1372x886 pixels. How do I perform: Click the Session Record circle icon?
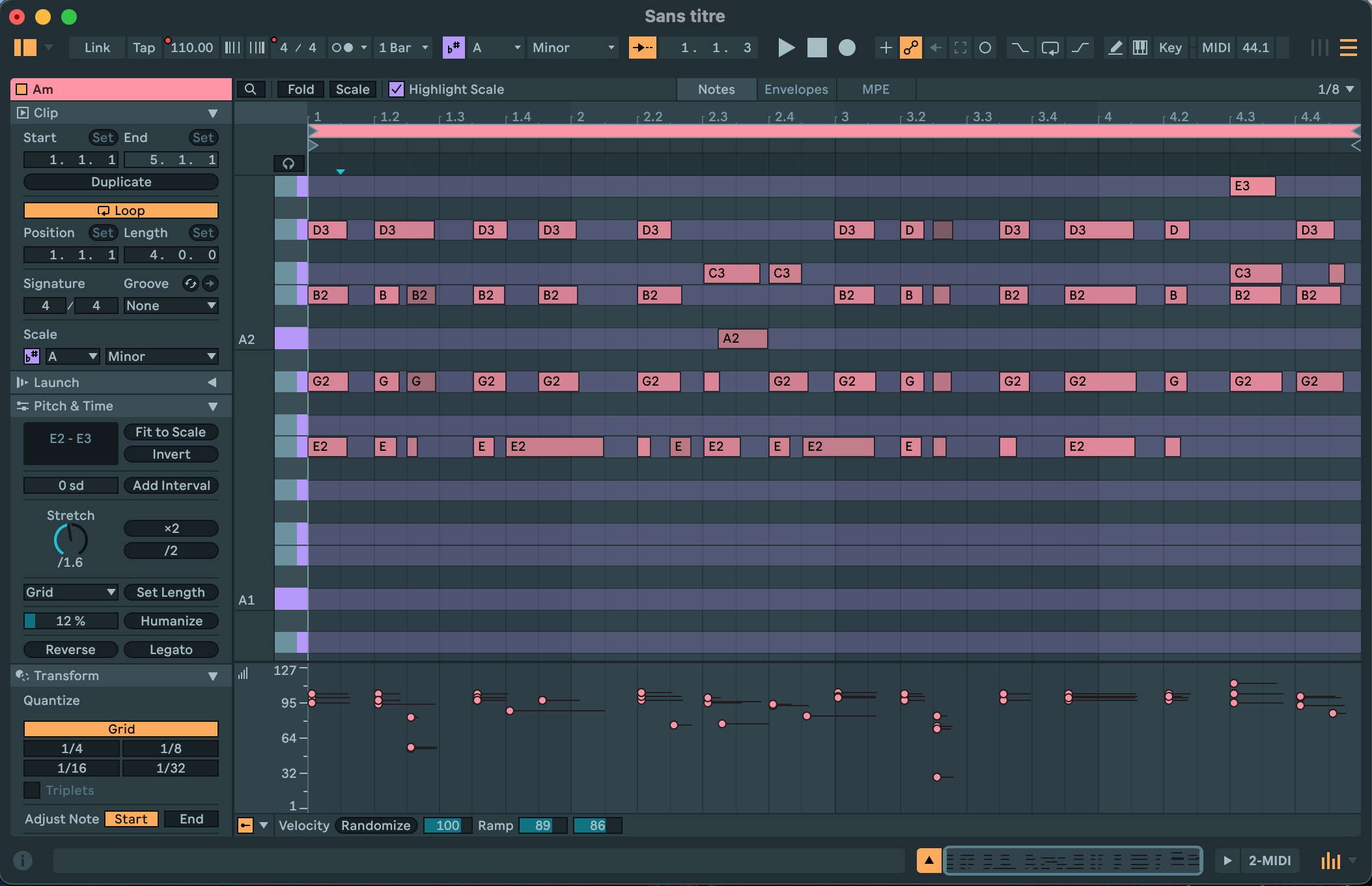point(985,48)
